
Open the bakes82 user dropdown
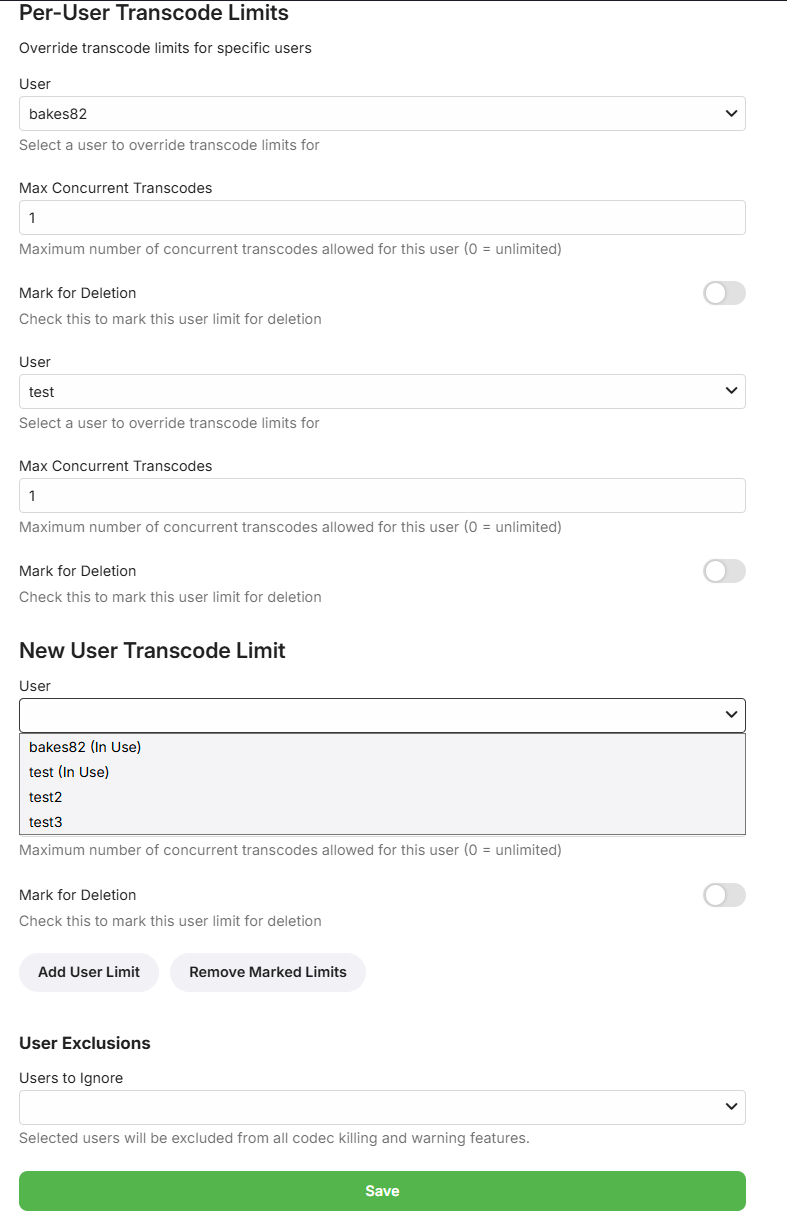tap(382, 114)
